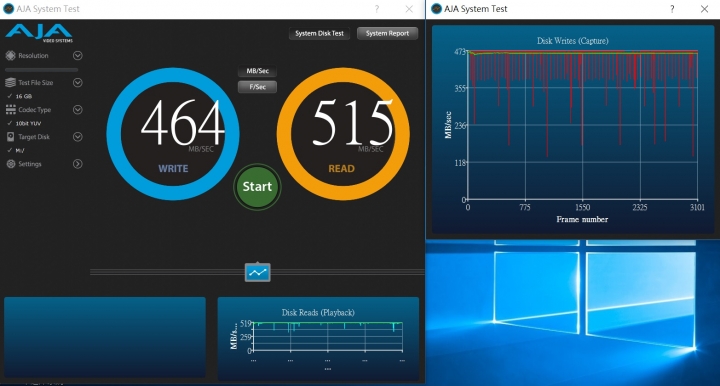Click the READ label
This screenshot has height=386, width=720.
[341, 169]
